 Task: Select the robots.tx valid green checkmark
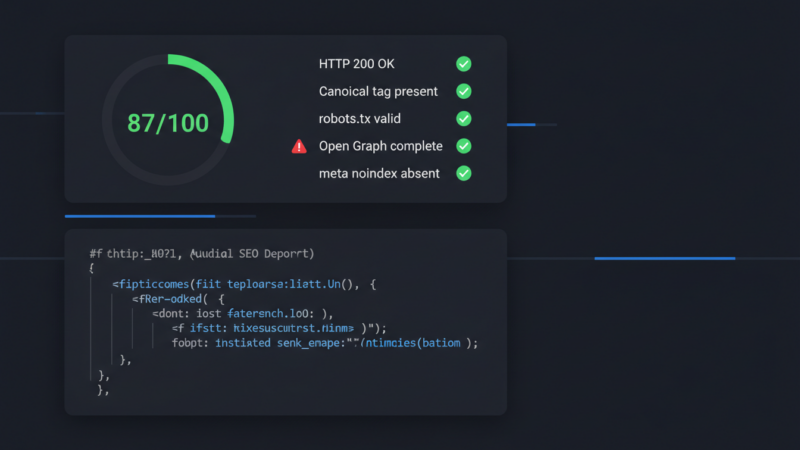point(463,118)
